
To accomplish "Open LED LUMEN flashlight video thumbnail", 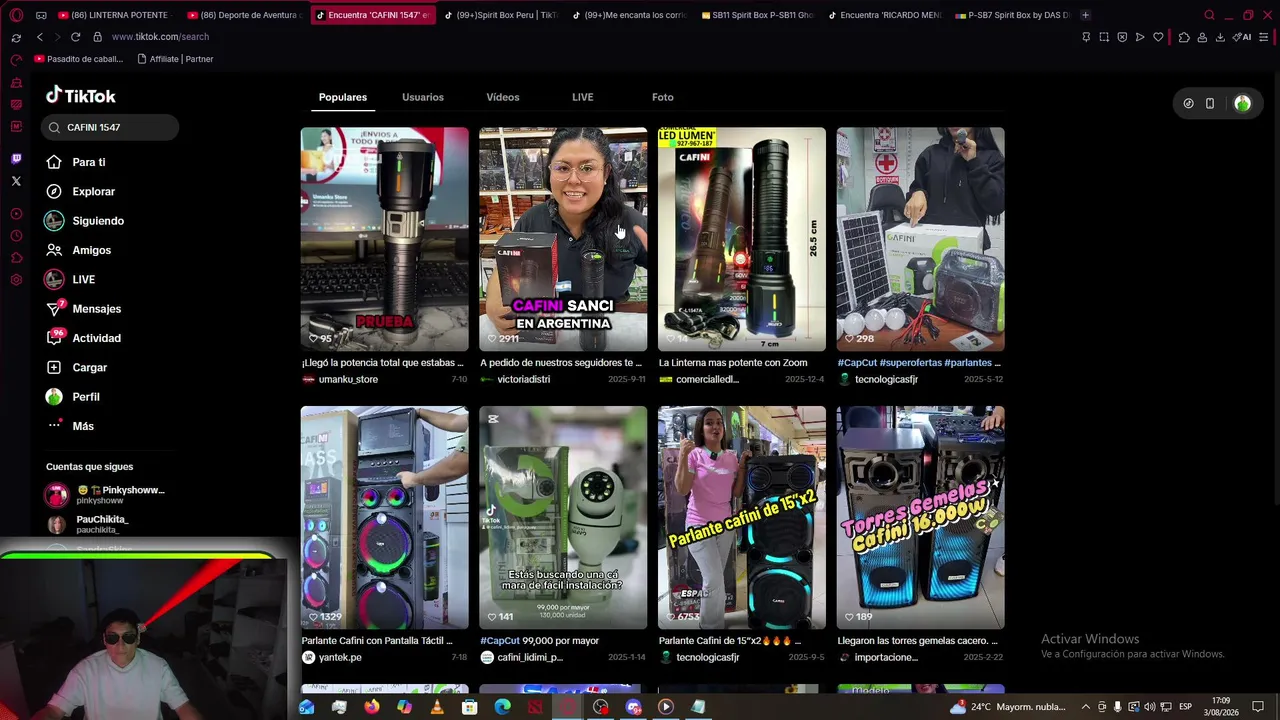I will tap(742, 239).
